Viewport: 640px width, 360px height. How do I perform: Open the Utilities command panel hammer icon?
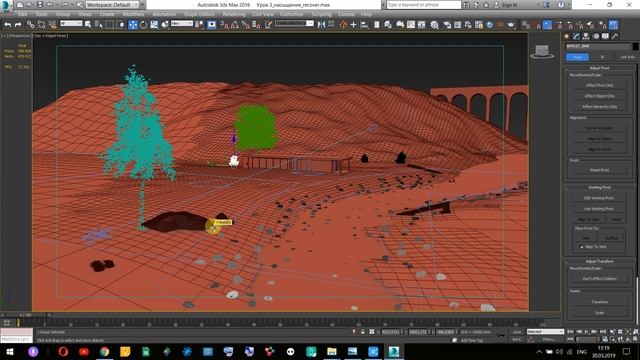pyautogui.click(x=615, y=36)
